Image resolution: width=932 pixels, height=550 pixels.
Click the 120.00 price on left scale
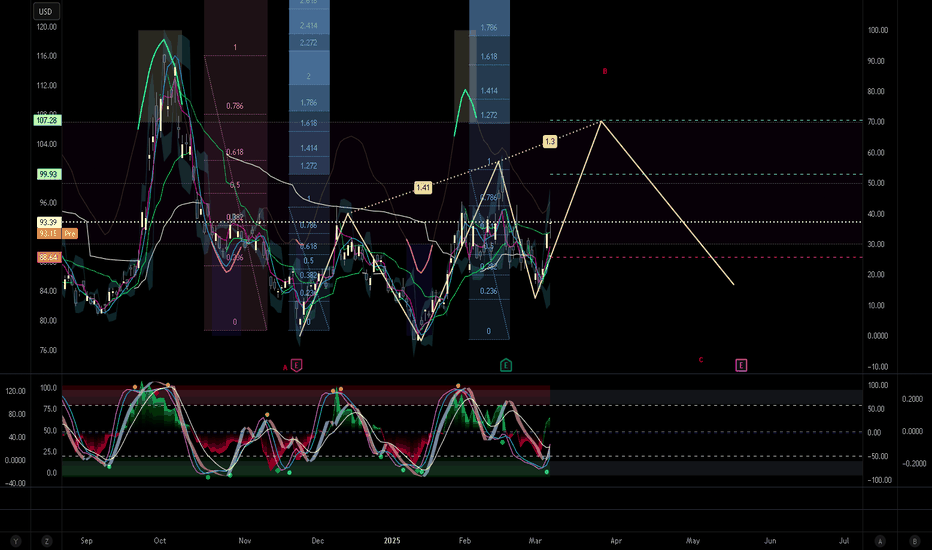(x=47, y=27)
